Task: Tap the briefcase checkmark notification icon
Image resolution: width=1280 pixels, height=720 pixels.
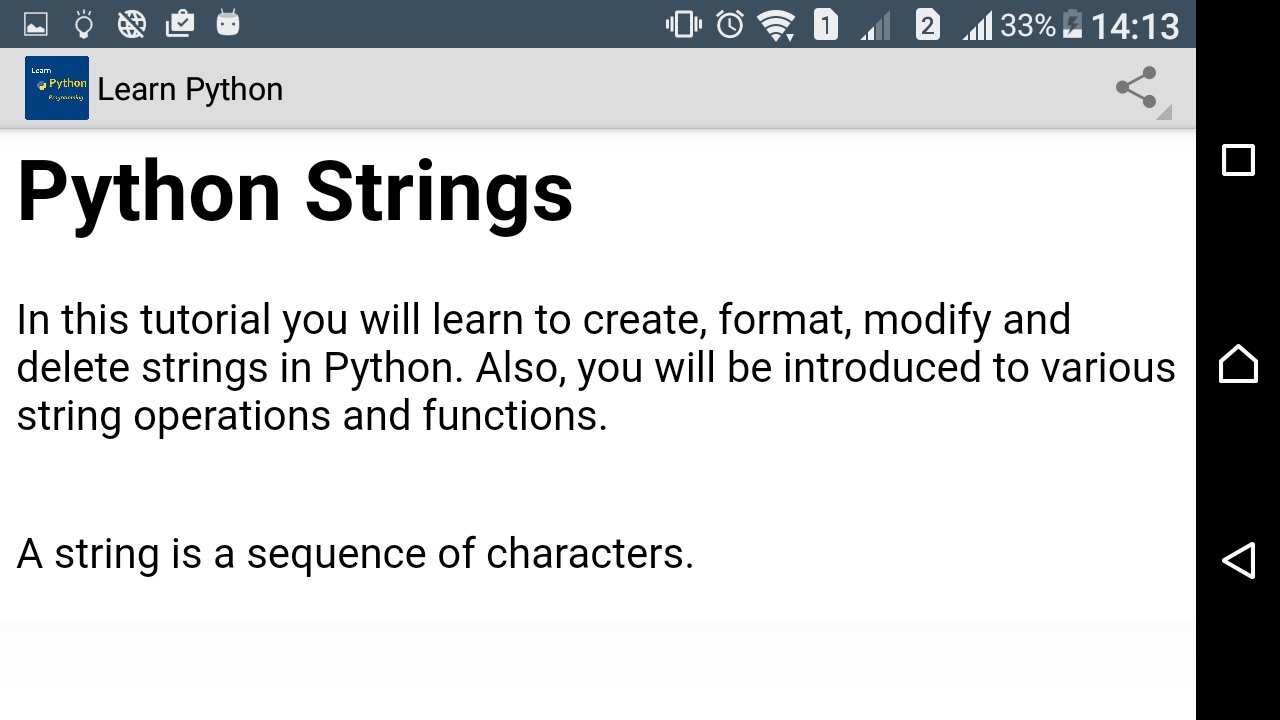Action: pos(180,23)
